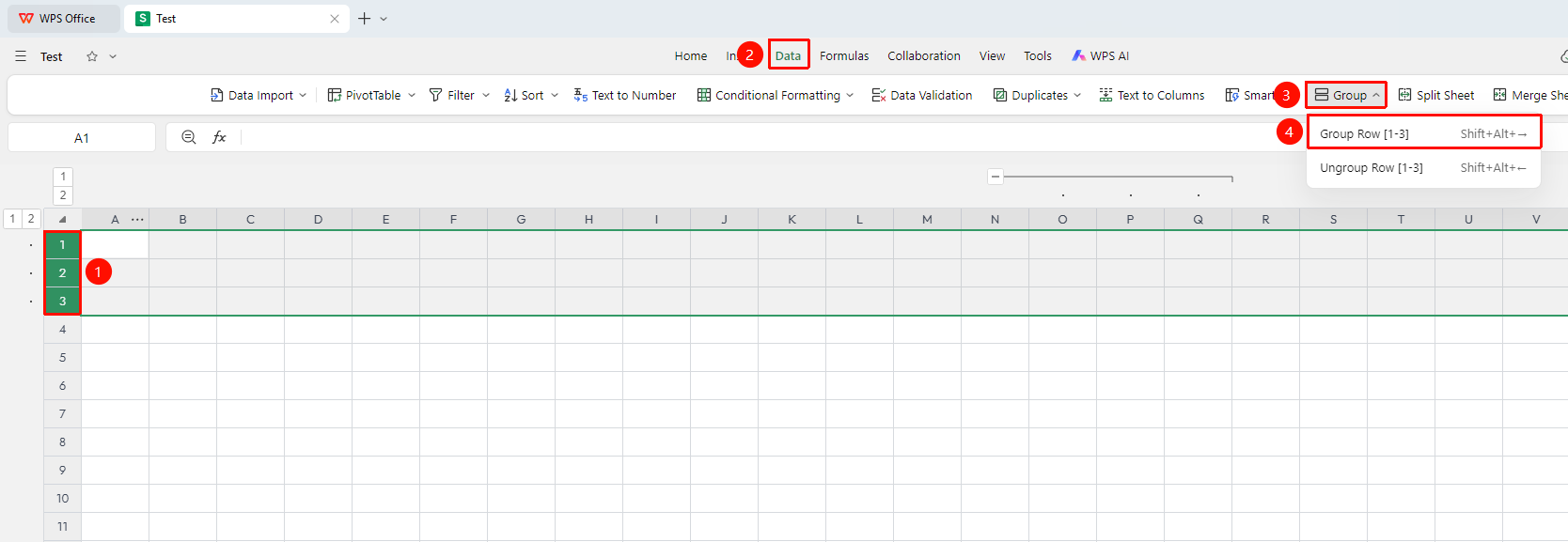Add a new tab with the plus button
This screenshot has width=1568, height=542.
point(364,19)
